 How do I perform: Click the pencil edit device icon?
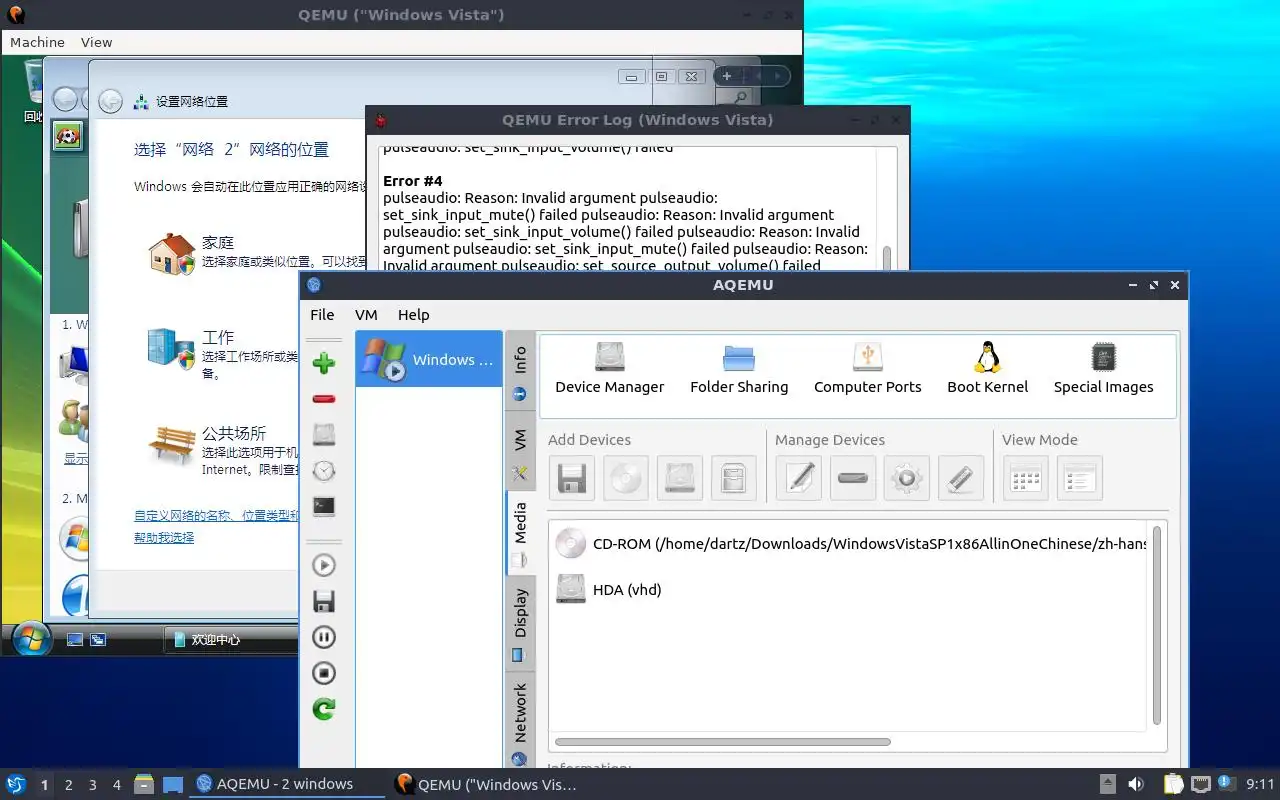point(799,478)
